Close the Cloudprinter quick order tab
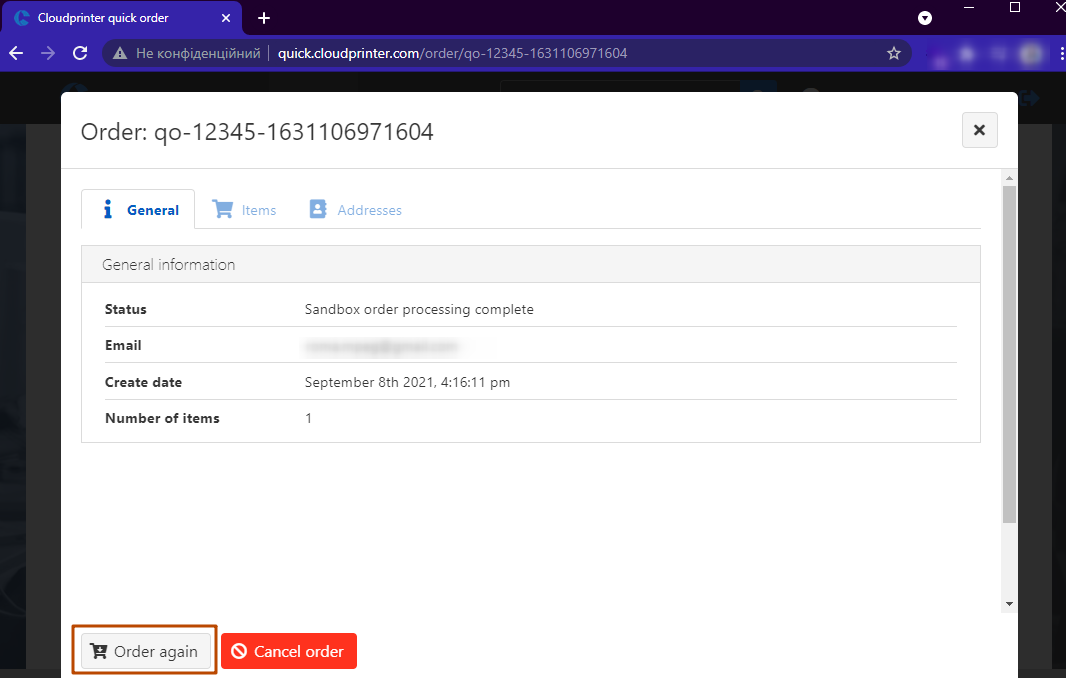 [x=226, y=18]
